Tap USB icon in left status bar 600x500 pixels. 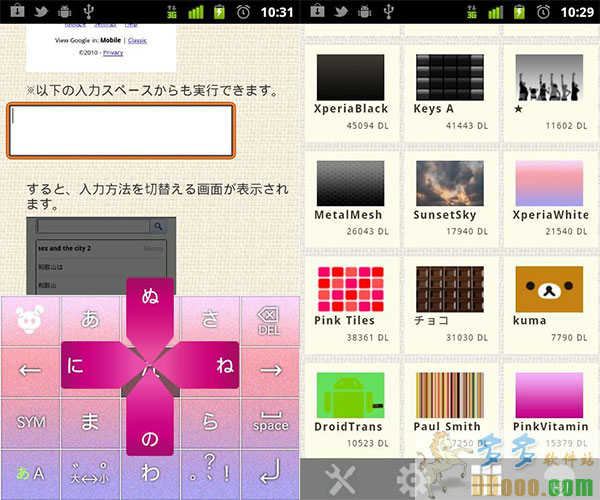88,11
